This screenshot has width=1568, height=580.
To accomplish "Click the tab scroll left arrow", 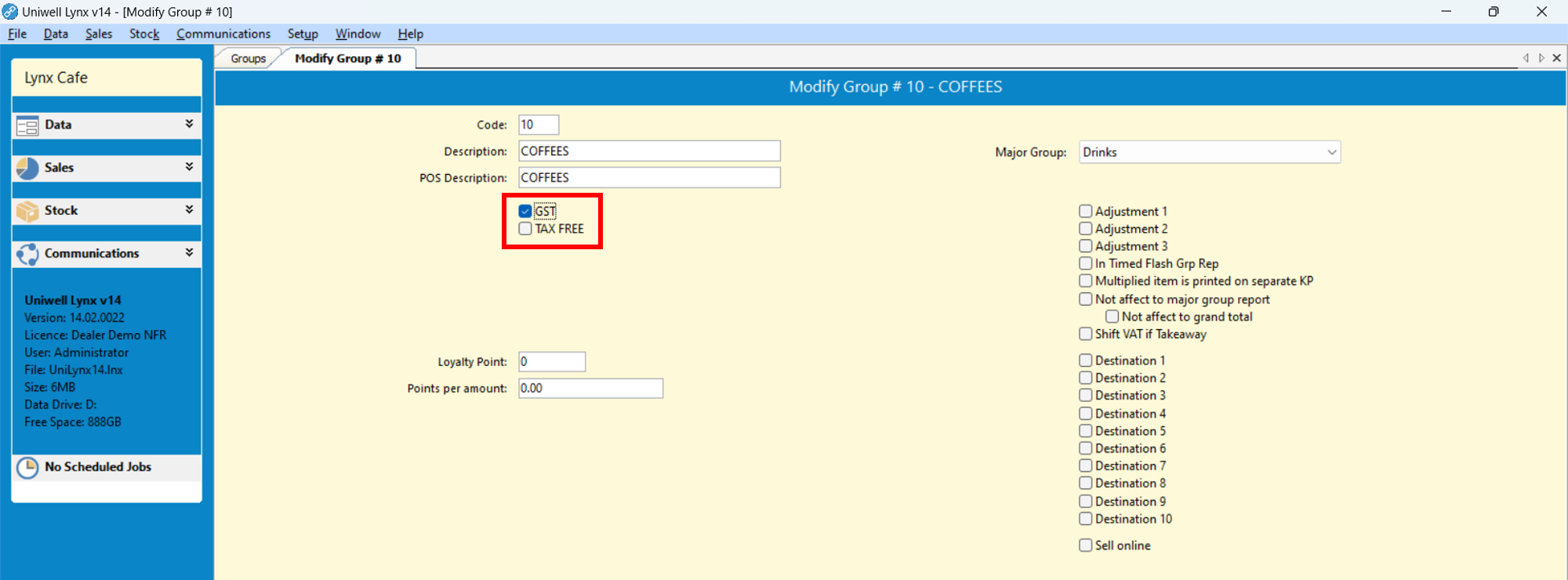I will click(x=1526, y=58).
